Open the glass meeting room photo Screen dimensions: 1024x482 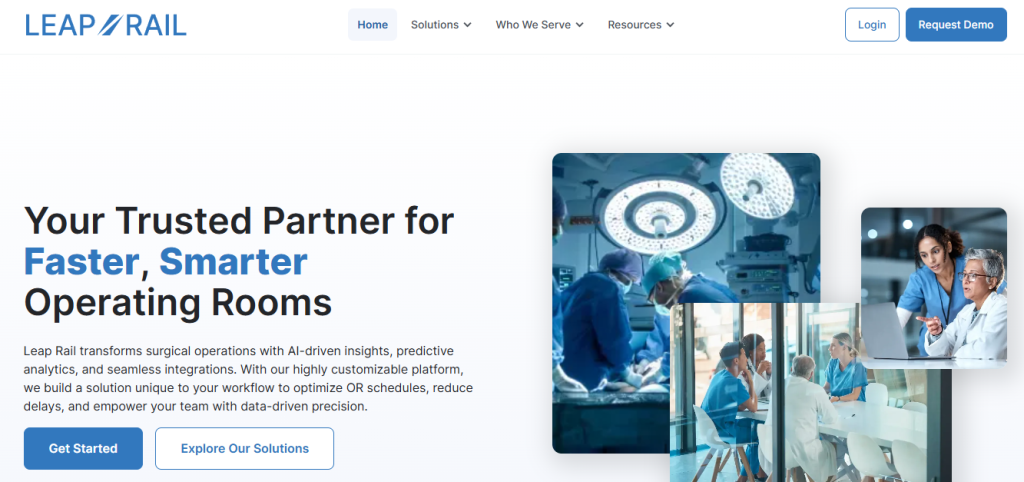pos(810,392)
